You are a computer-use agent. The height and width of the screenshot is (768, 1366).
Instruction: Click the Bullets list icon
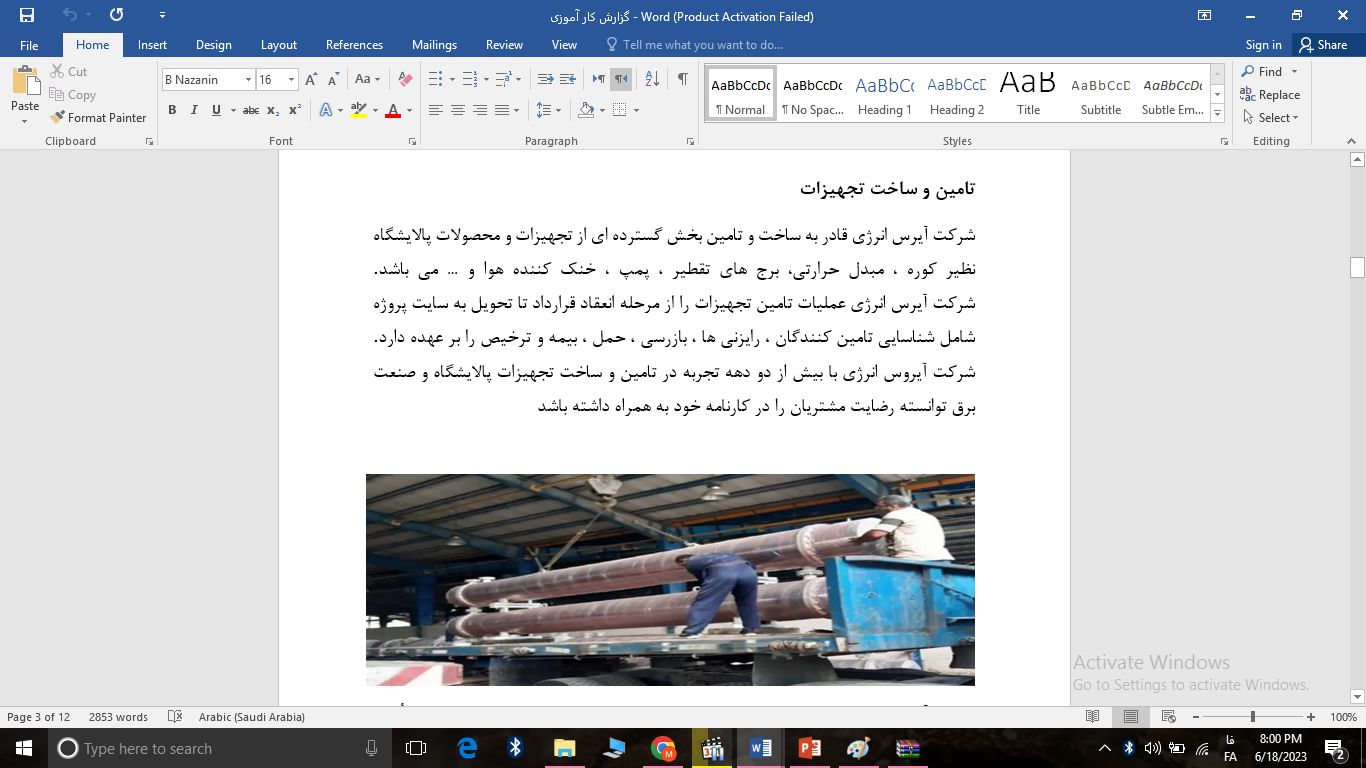435,79
